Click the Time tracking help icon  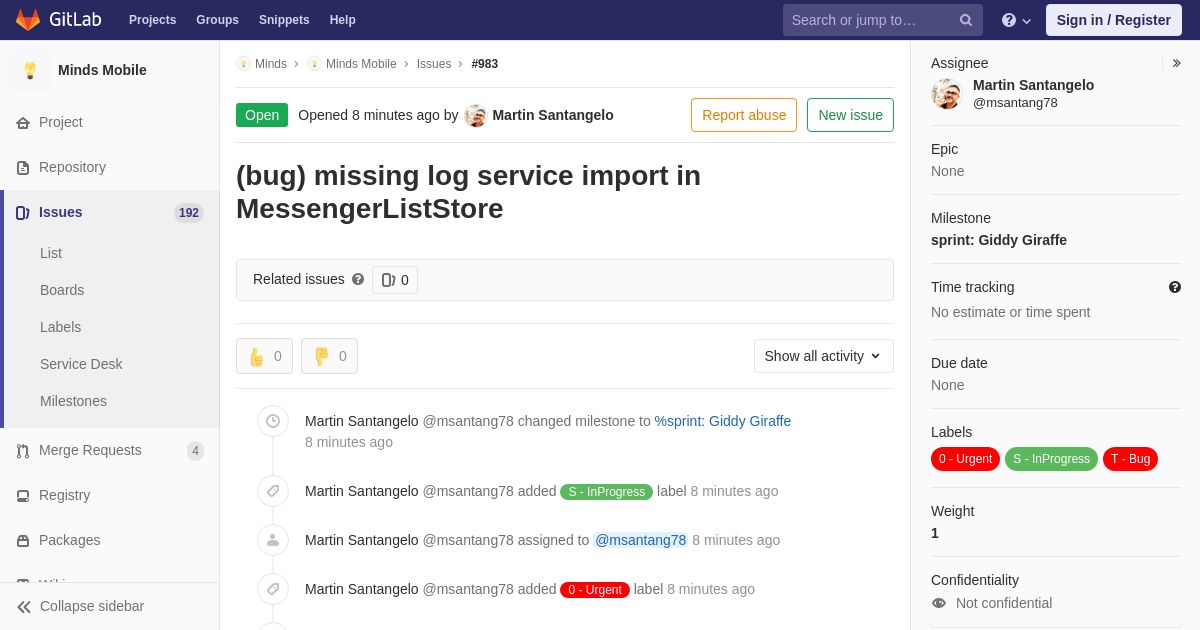1175,287
